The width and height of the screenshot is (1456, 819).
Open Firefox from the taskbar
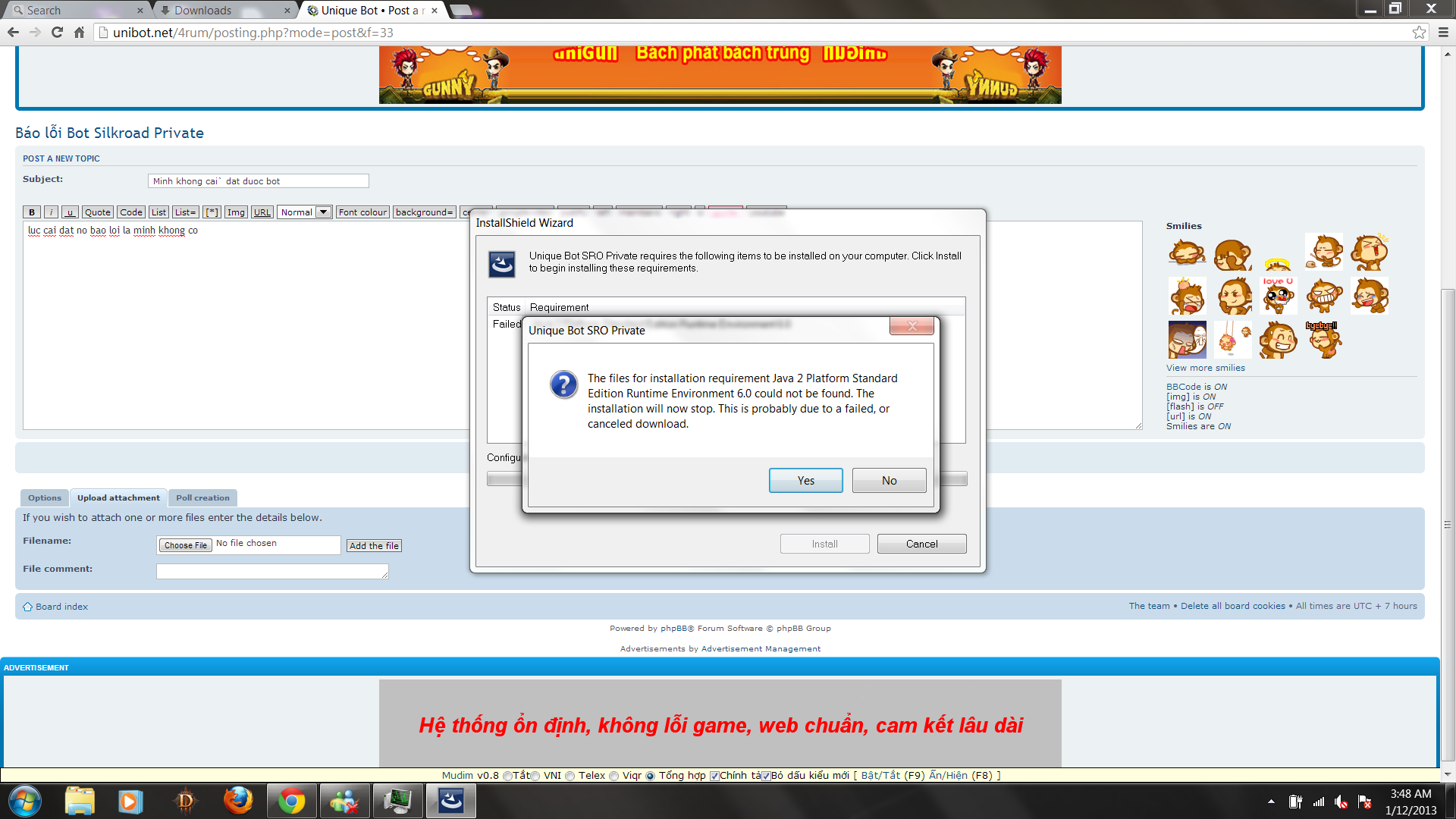238,801
